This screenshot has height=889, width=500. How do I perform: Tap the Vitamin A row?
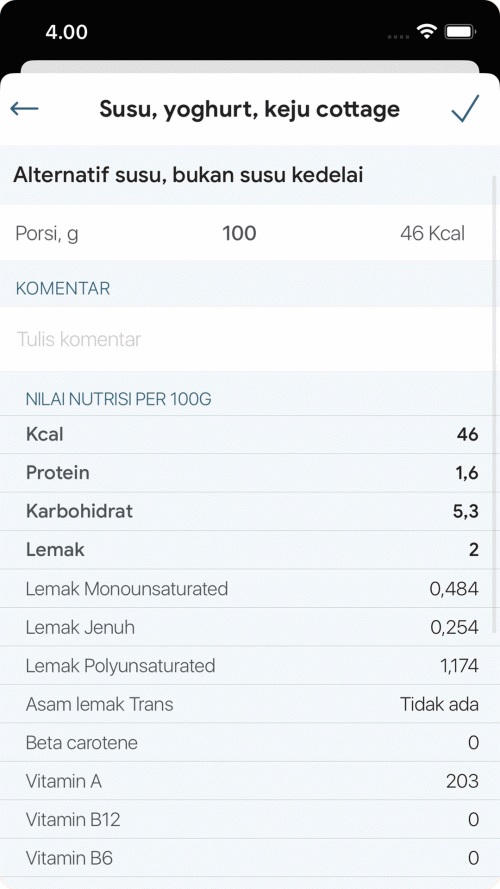[250, 781]
